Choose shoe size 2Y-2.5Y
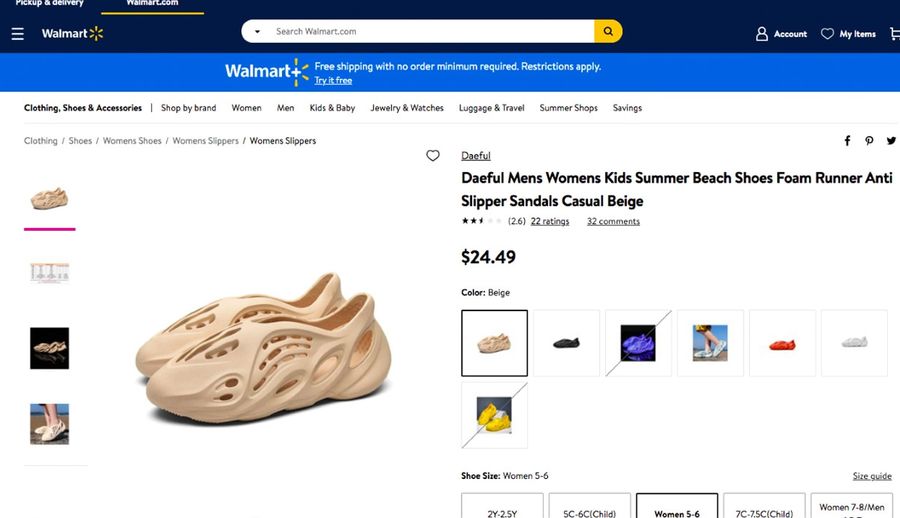Screen dimensions: 900x518 pyautogui.click(x=502, y=508)
